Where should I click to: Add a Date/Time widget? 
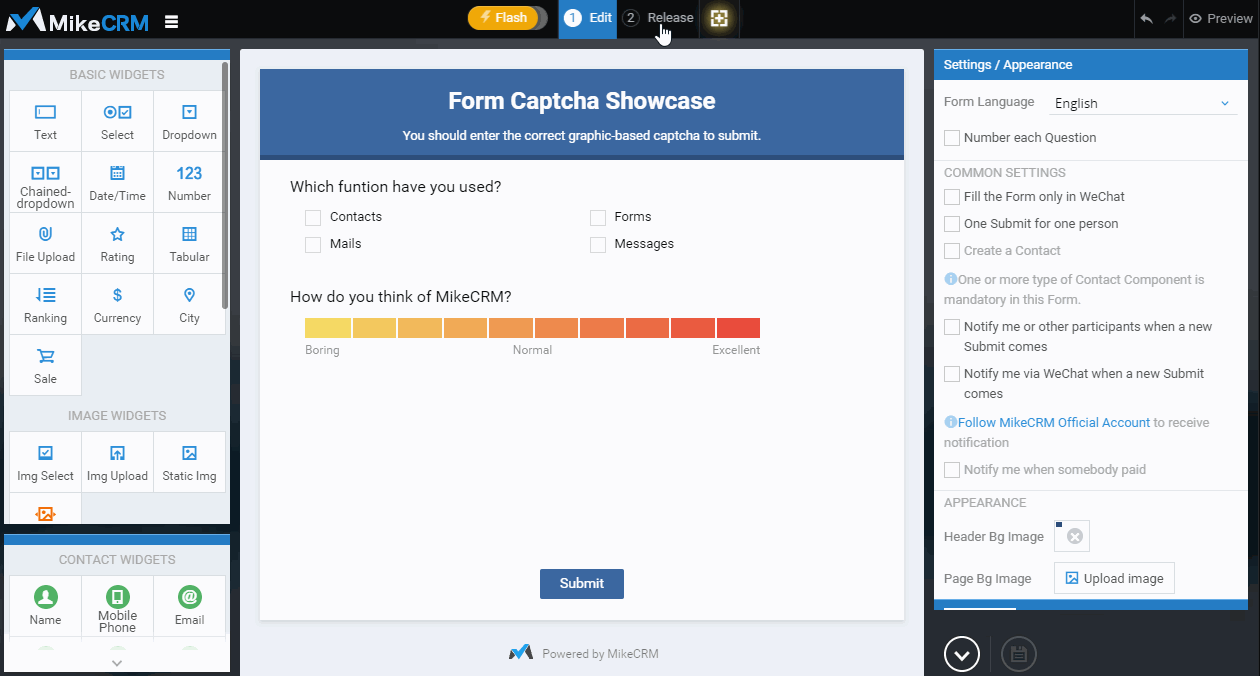pyautogui.click(x=117, y=182)
